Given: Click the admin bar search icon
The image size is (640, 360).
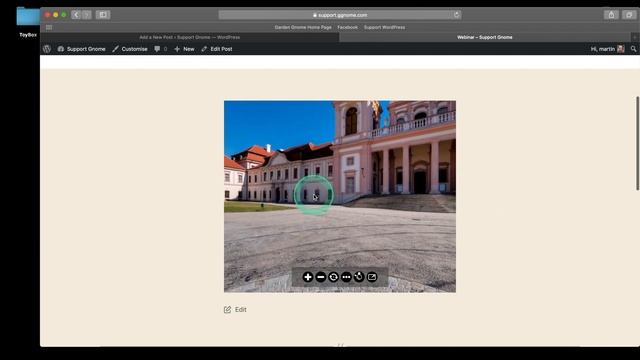Looking at the screenshot, I should click(x=633, y=49).
